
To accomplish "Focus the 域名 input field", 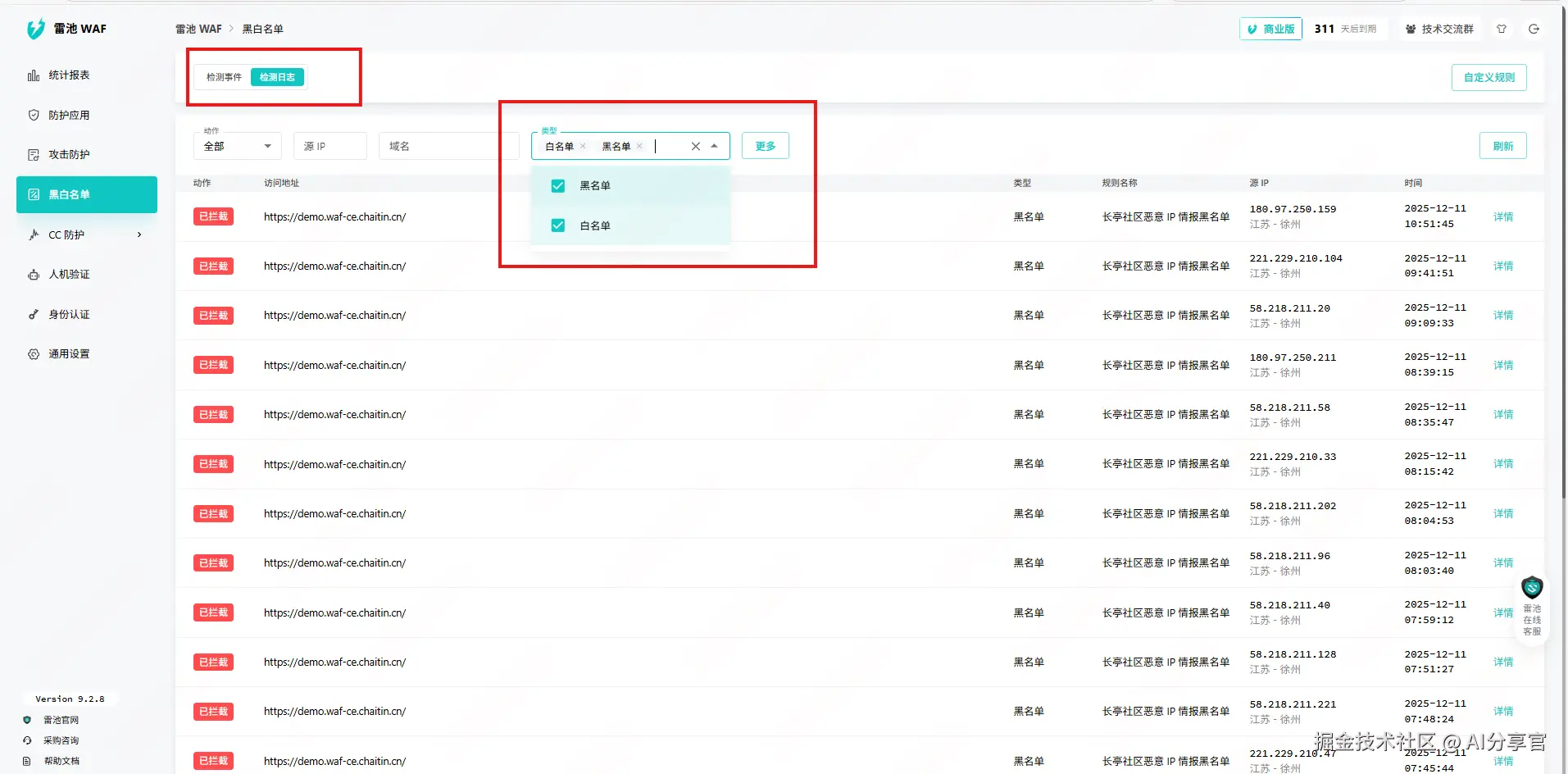I will pyautogui.click(x=449, y=146).
